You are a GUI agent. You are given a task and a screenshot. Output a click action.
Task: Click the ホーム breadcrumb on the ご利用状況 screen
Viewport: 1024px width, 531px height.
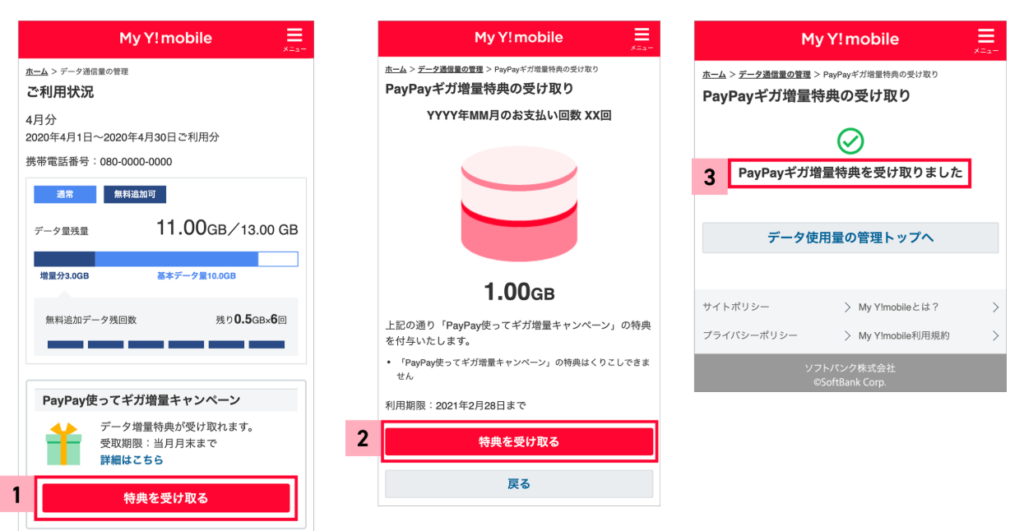(x=36, y=72)
